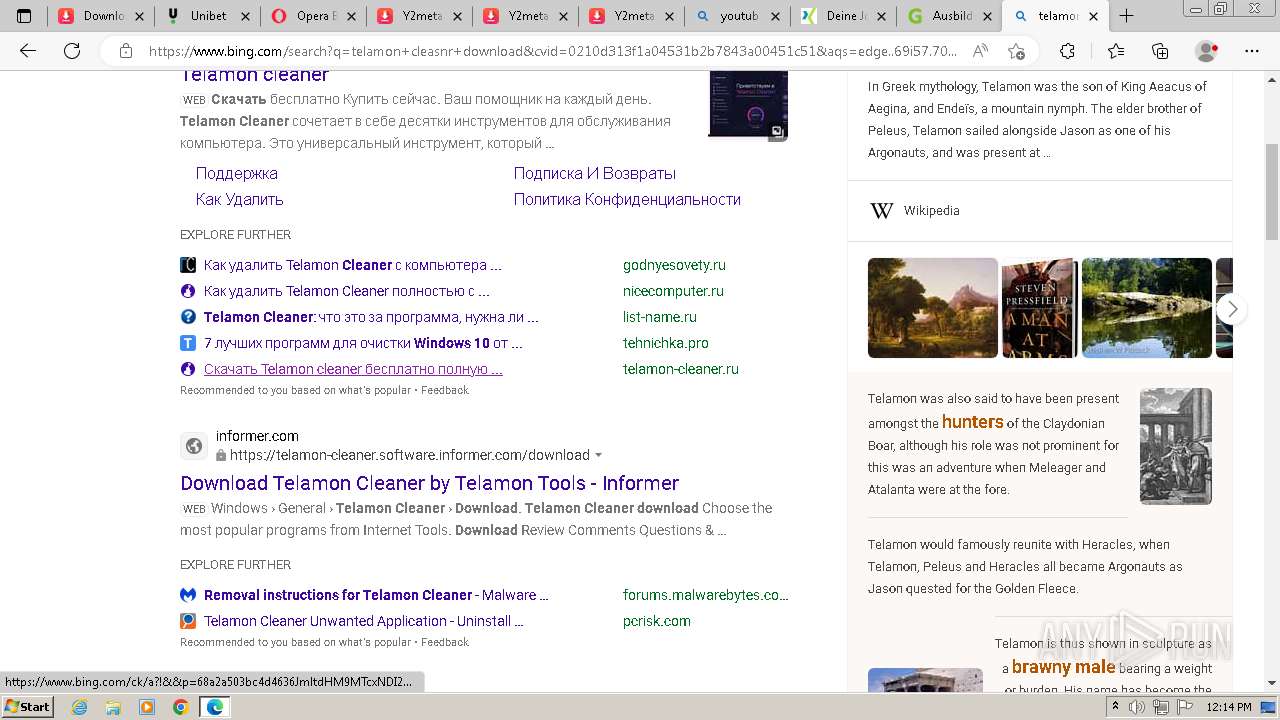This screenshot has width=1280, height=720.
Task: Click pcrisk.com domain text
Action: point(657,621)
